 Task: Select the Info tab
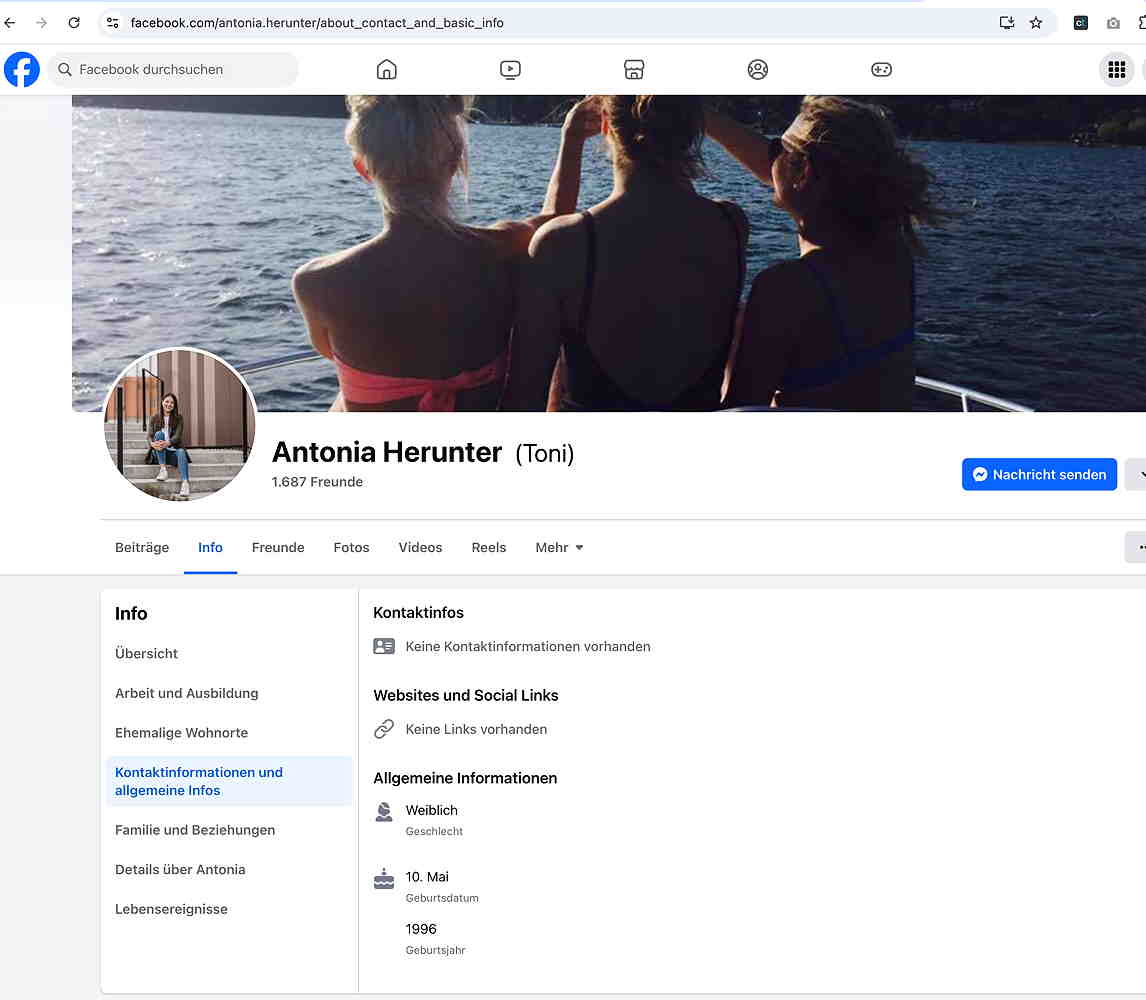point(210,548)
